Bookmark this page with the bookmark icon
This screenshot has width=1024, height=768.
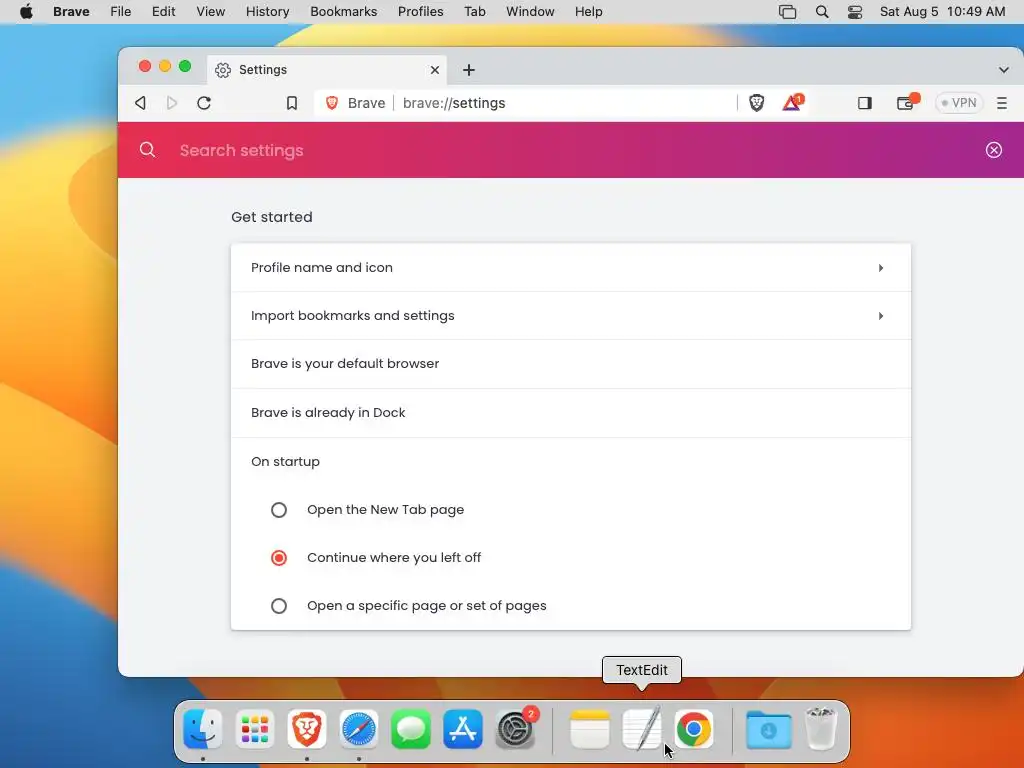click(x=292, y=103)
